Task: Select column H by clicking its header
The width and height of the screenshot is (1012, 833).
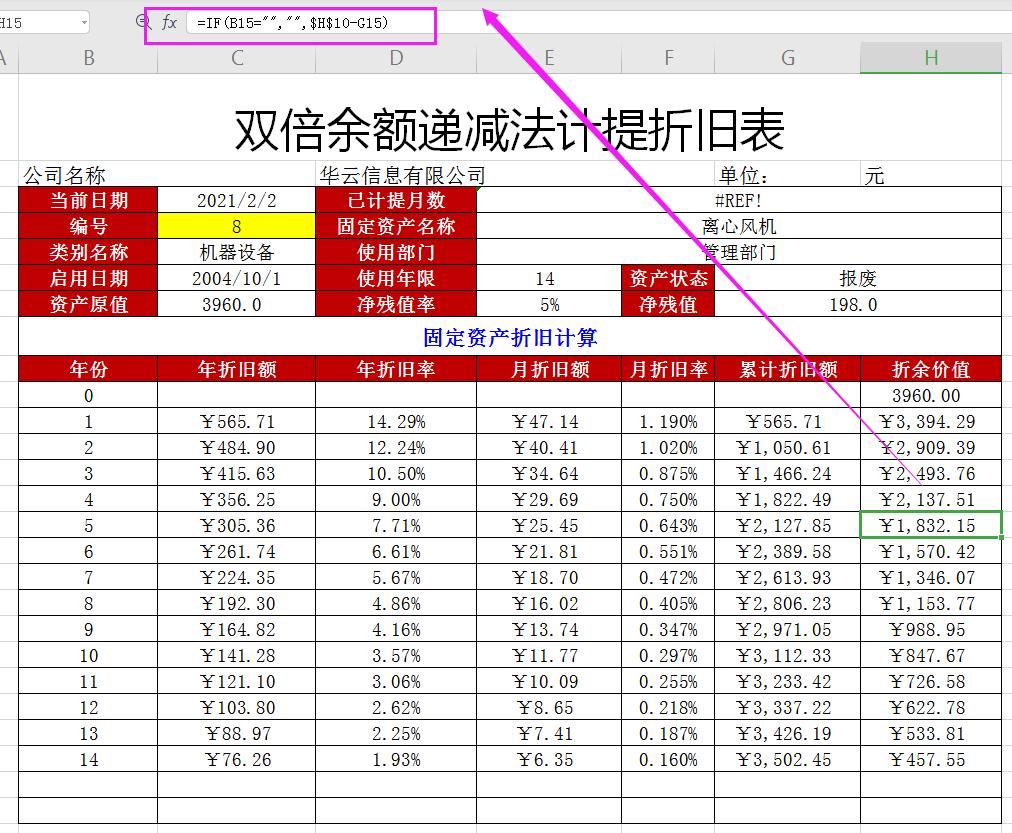Action: click(x=930, y=58)
